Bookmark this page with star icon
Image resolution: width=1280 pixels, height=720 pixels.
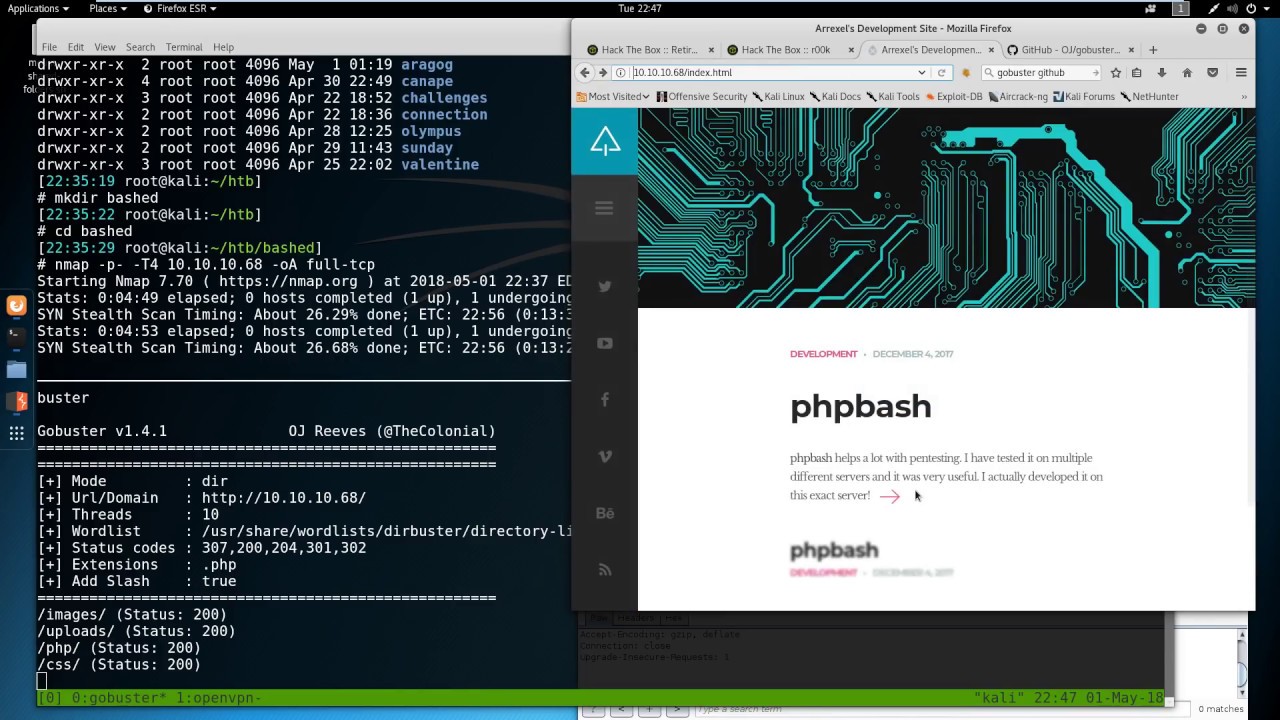1116,72
